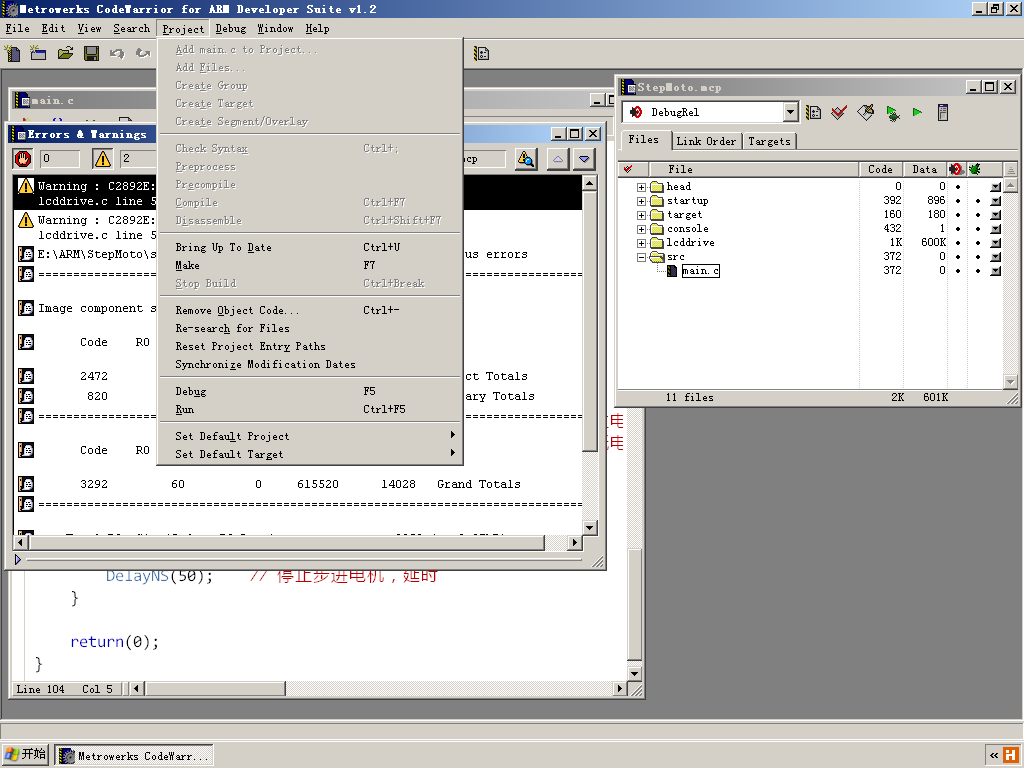The image size is (1024, 768).
Task: Click the orange H tray icon
Action: coord(1010,756)
